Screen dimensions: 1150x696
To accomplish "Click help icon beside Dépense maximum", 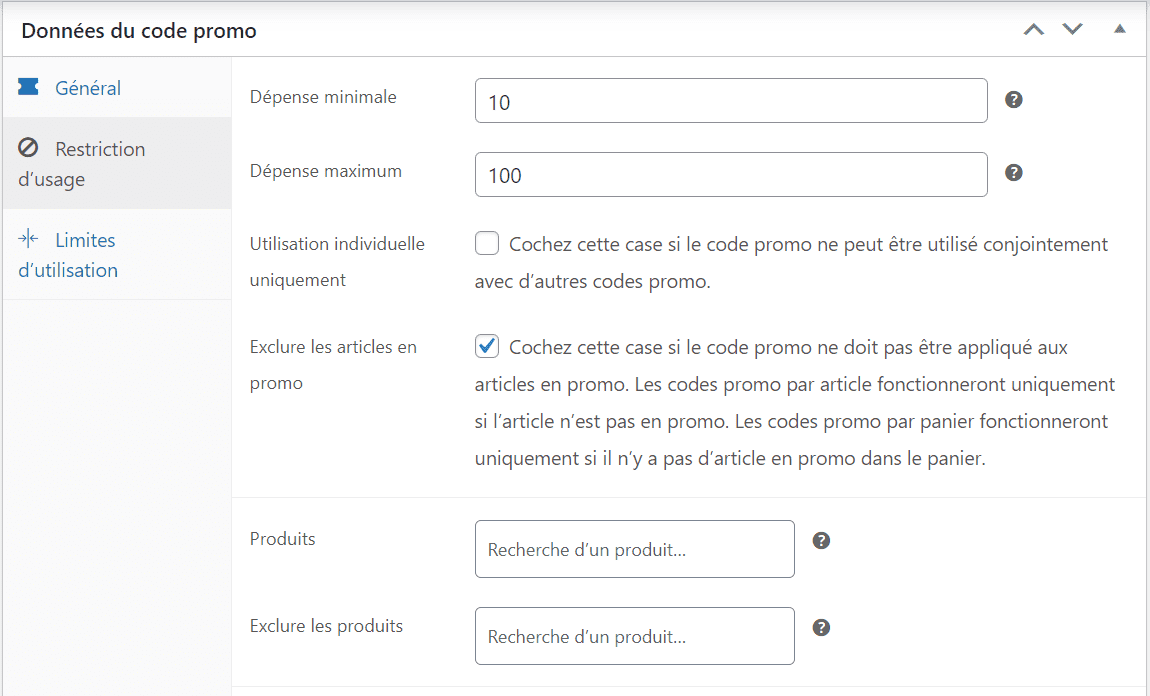I will (1014, 172).
